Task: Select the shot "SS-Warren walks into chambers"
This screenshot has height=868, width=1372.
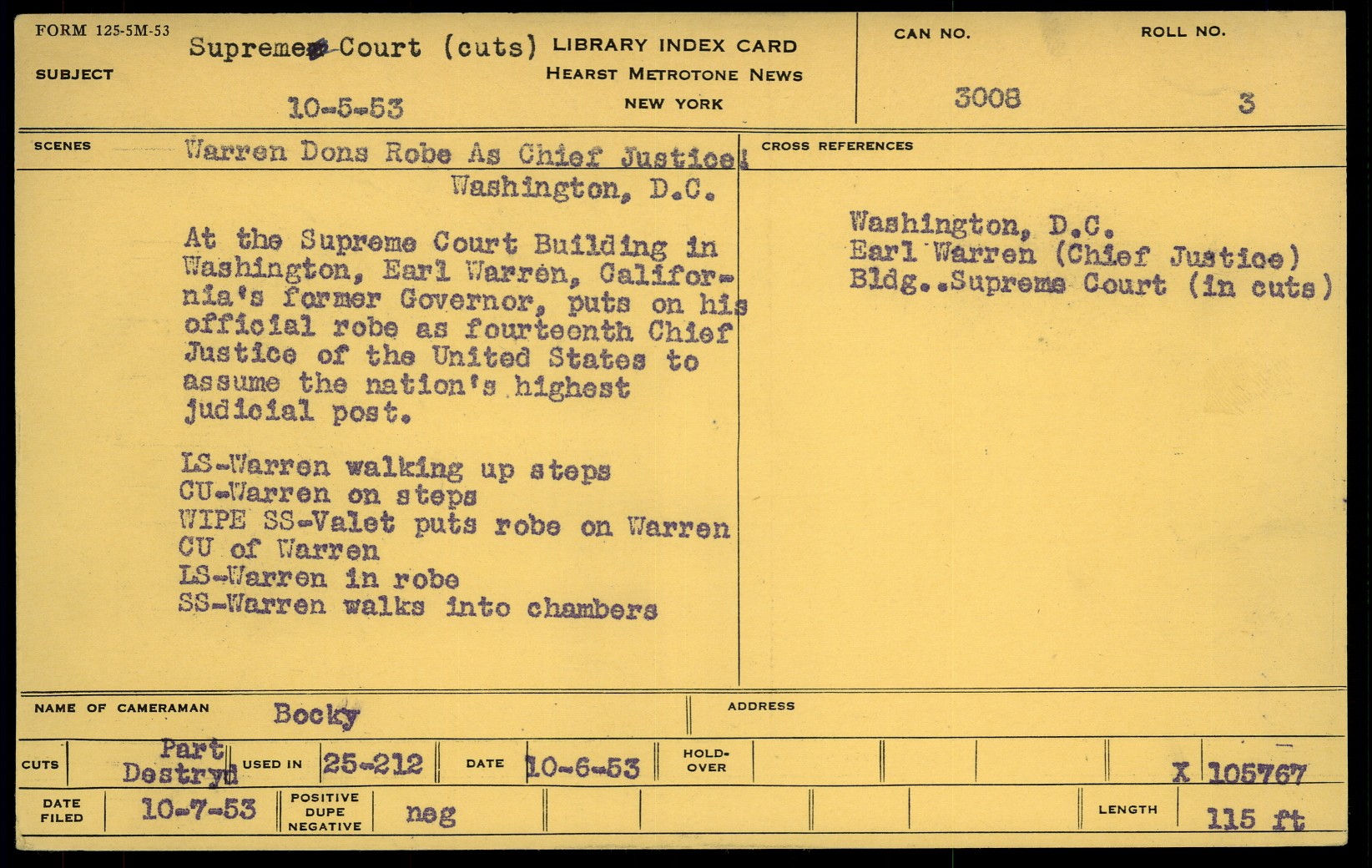Action: pyautogui.click(x=418, y=606)
